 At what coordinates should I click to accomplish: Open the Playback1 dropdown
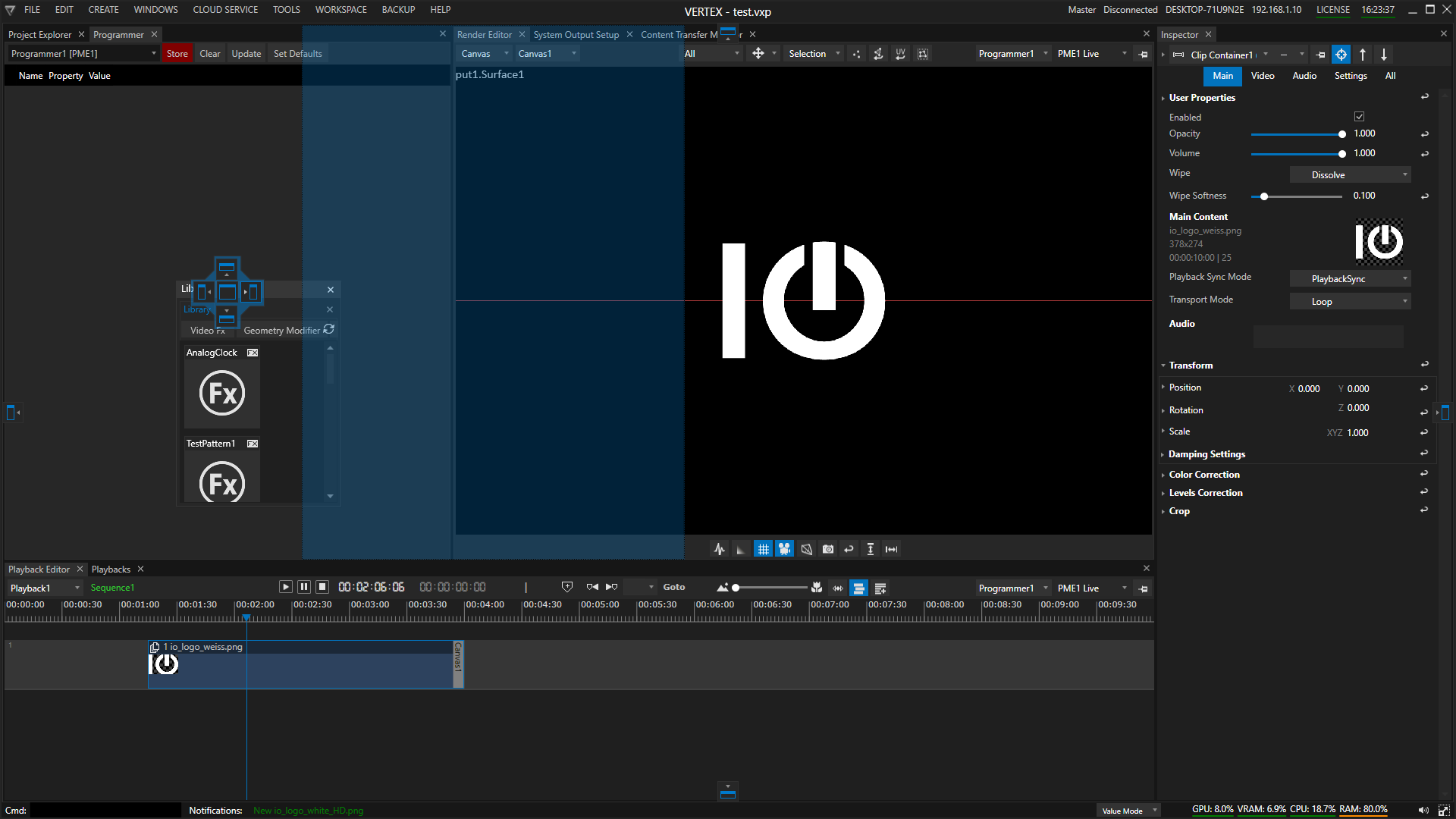[x=45, y=588]
